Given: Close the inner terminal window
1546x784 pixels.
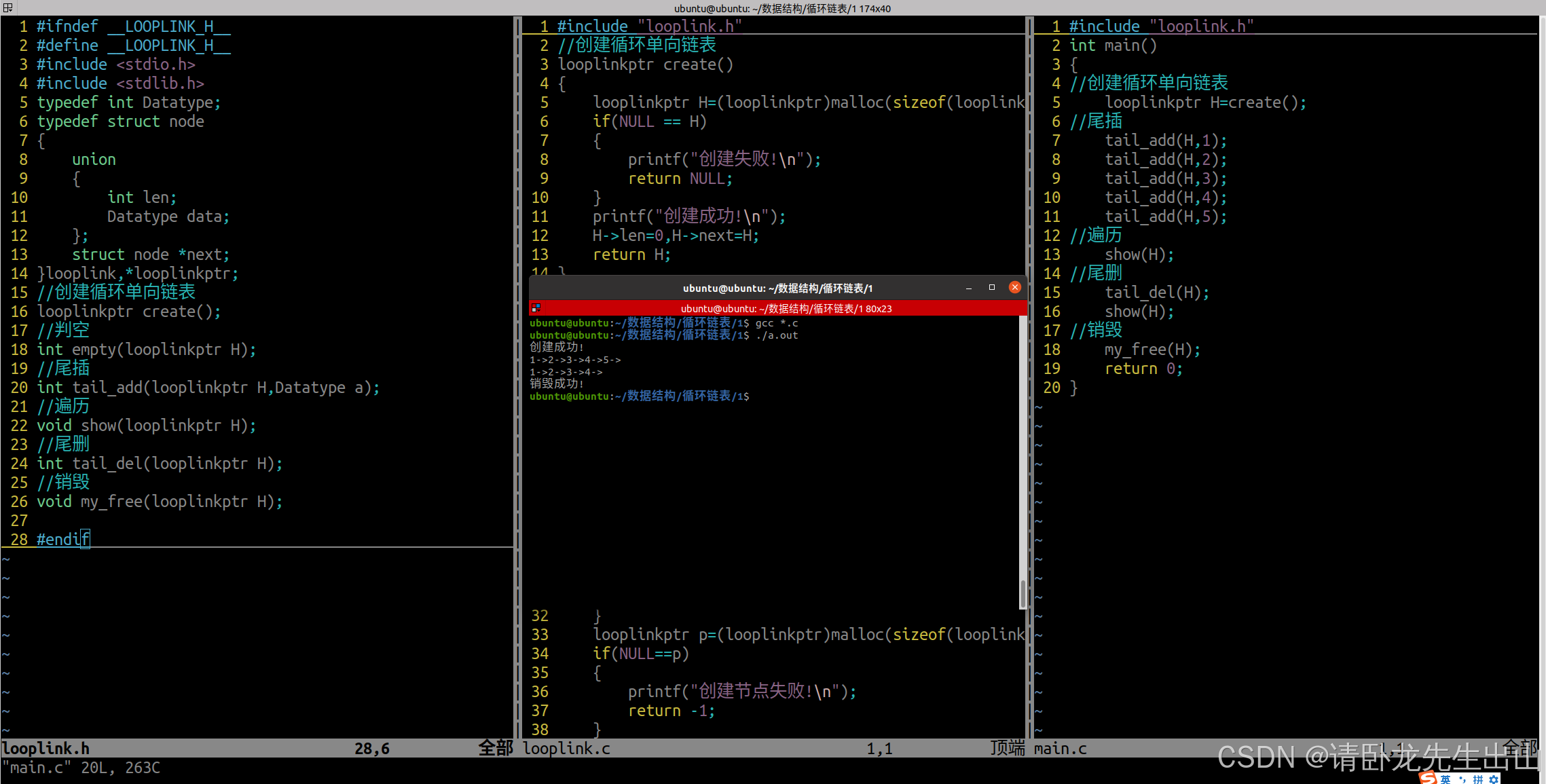Looking at the screenshot, I should pos(1014,287).
